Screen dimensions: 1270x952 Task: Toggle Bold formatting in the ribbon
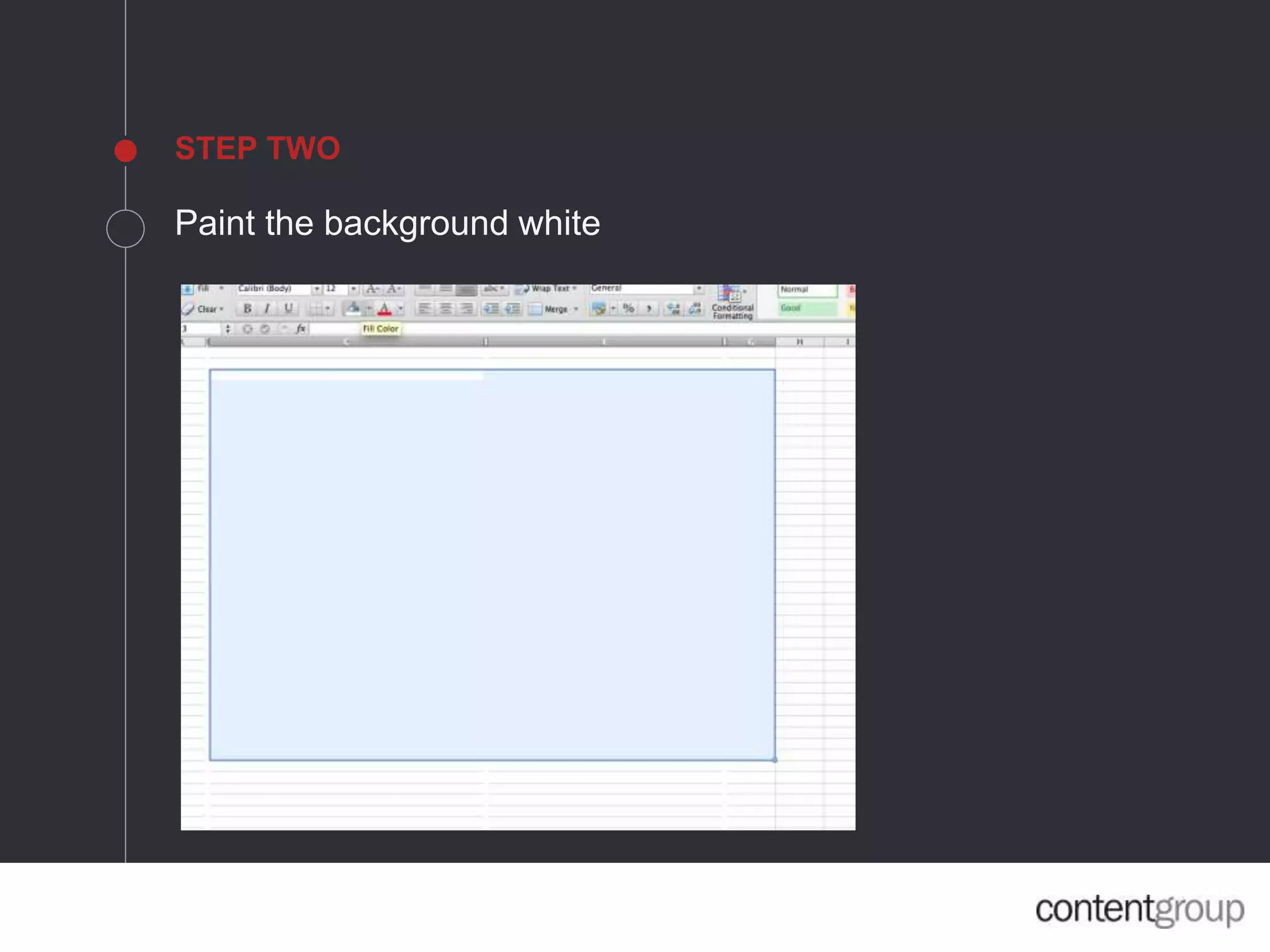[247, 309]
